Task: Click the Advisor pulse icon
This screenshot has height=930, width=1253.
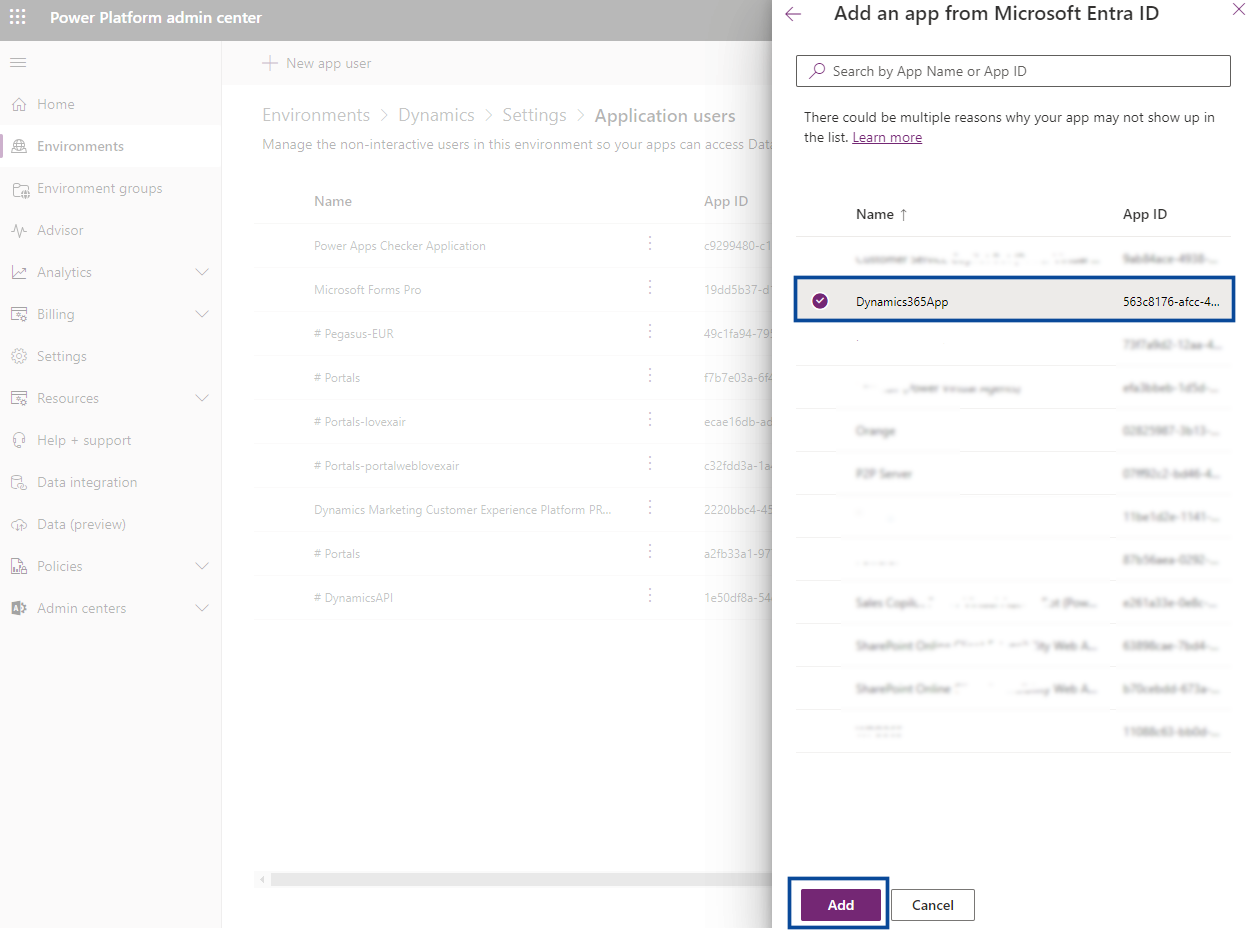Action: pyautogui.click(x=18, y=230)
